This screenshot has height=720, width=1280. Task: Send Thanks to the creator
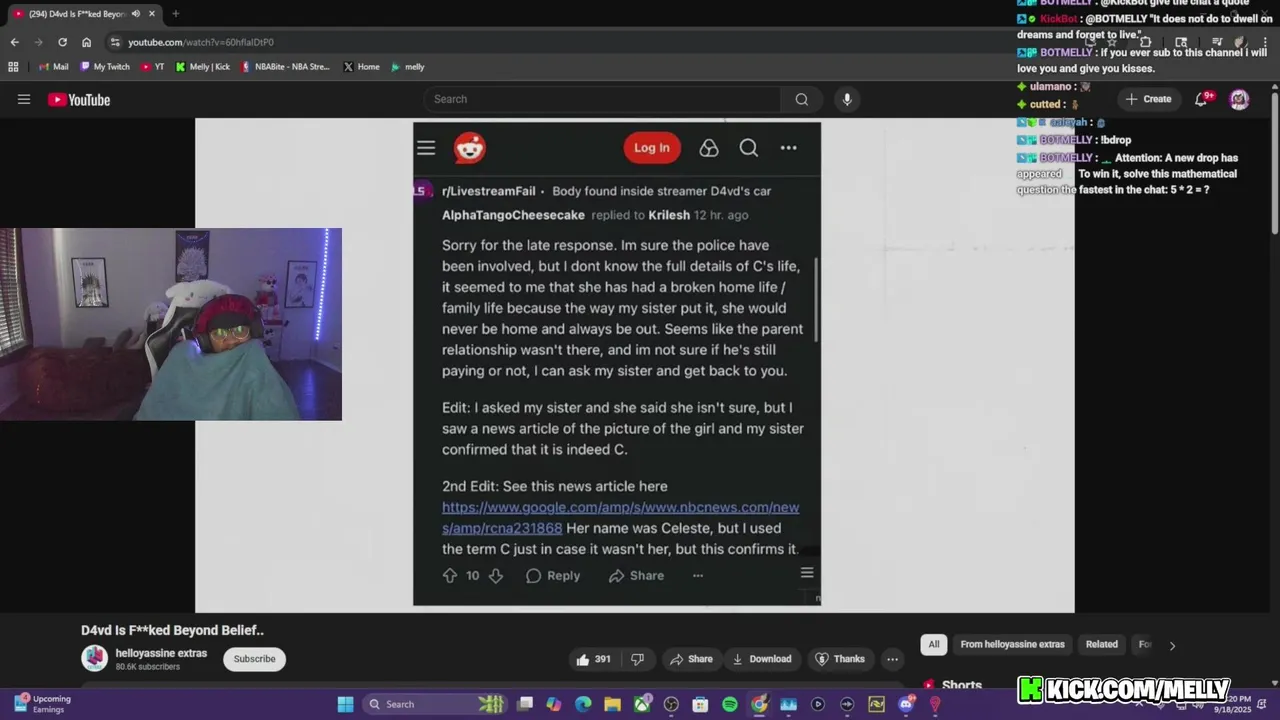point(840,659)
